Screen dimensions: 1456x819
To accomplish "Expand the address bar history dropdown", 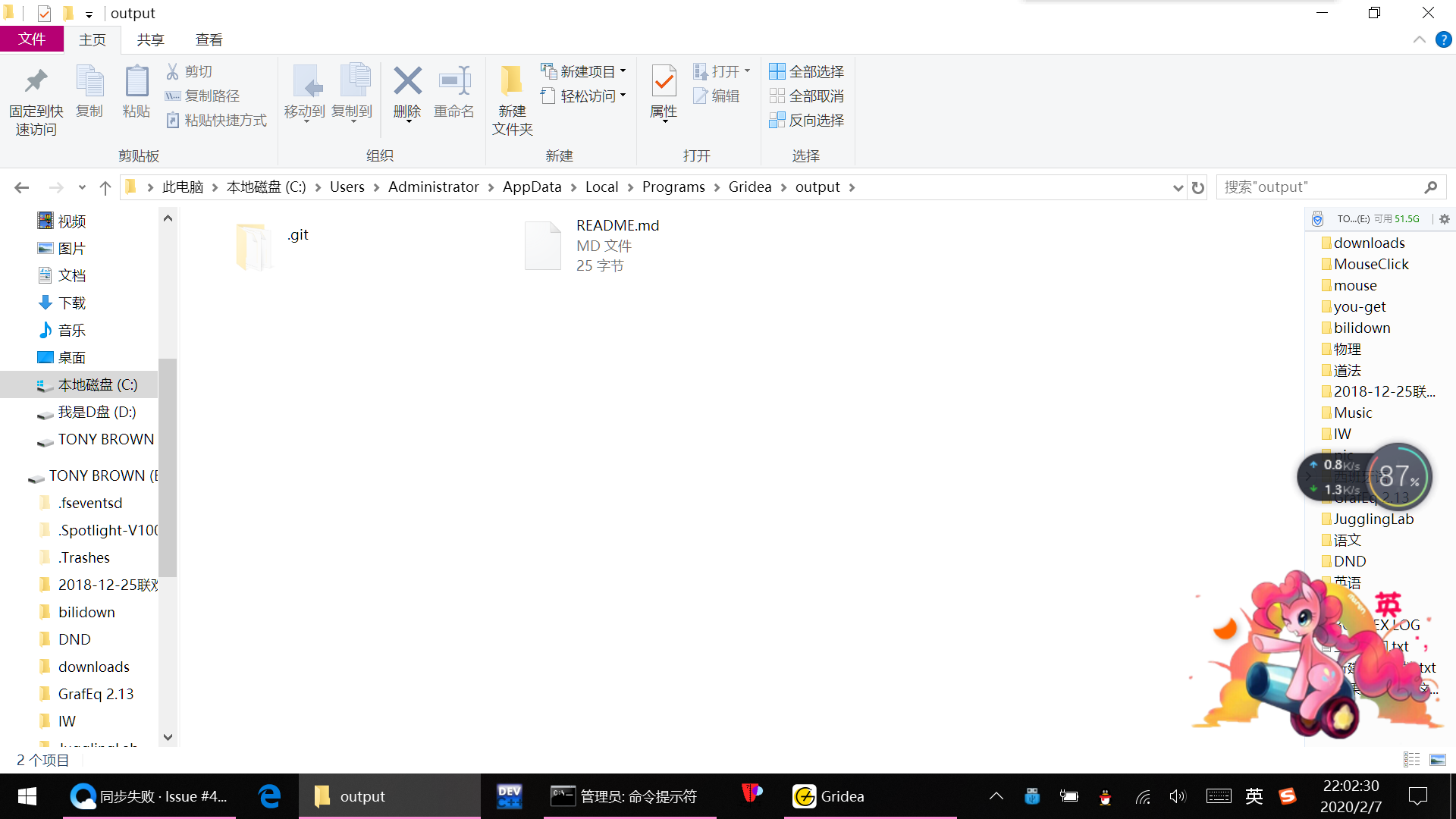I will coord(1177,187).
